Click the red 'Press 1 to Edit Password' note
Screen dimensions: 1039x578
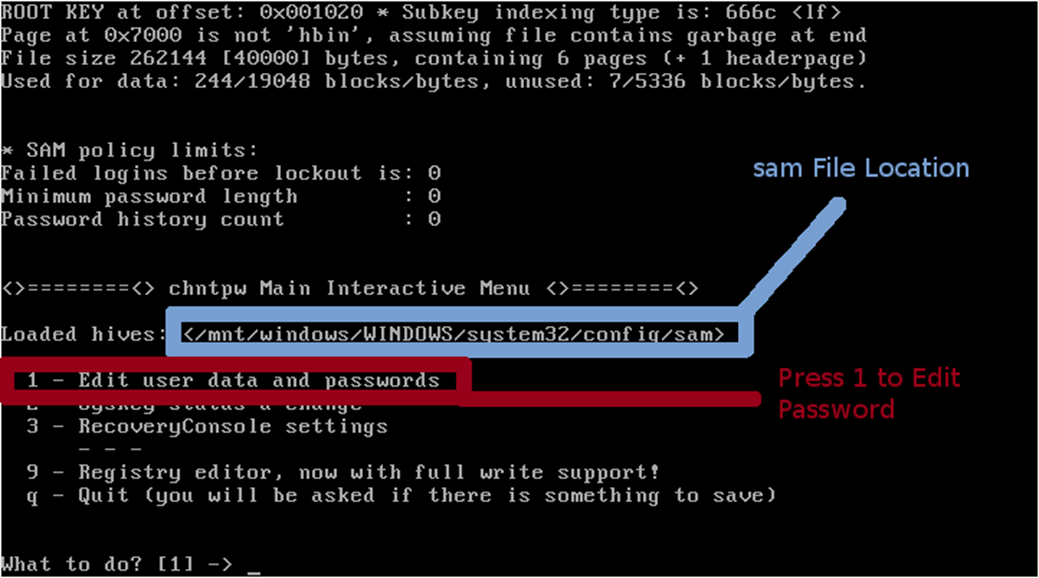point(868,393)
